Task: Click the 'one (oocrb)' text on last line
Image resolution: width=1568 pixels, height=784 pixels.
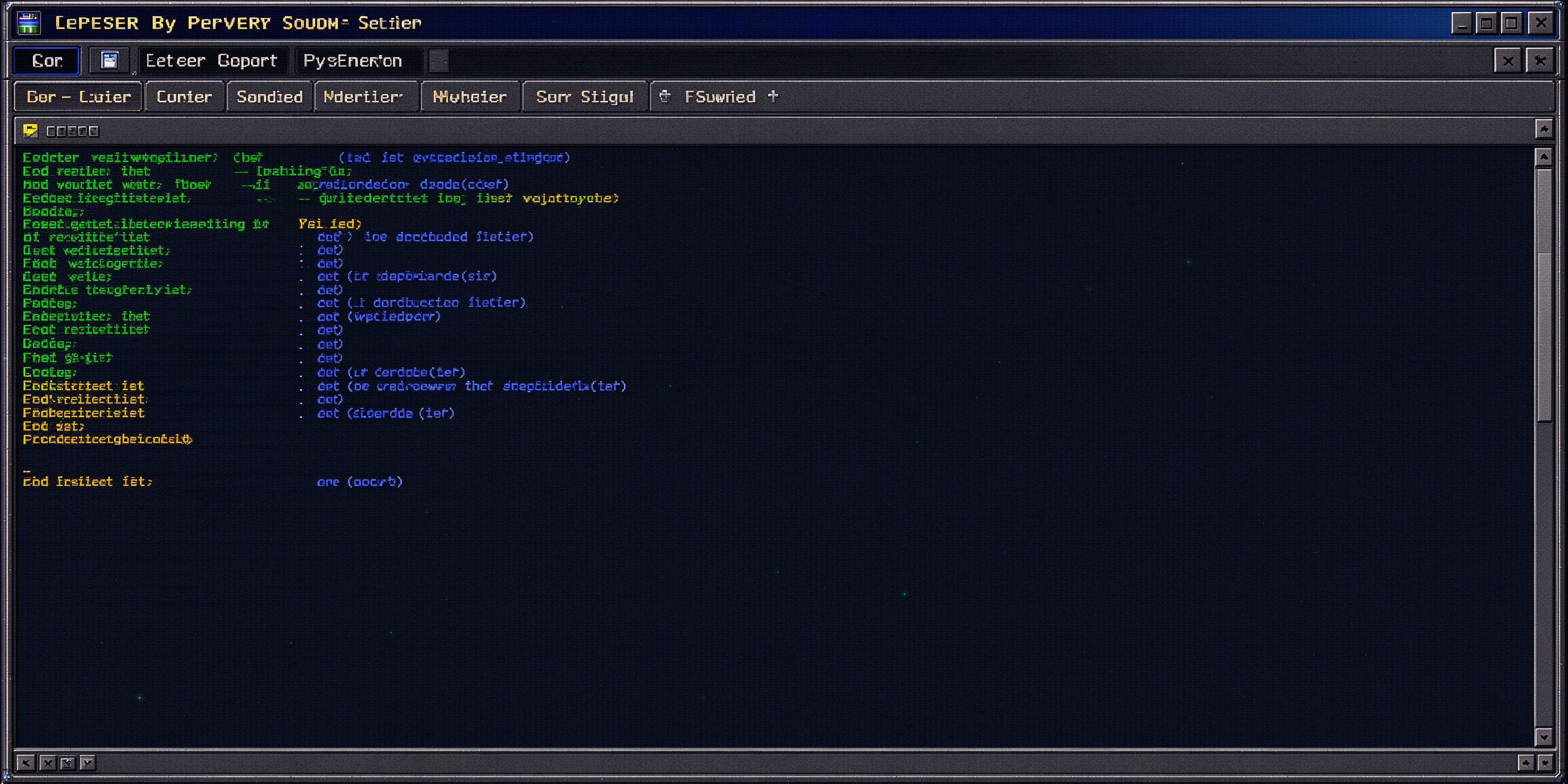Action: (x=360, y=481)
